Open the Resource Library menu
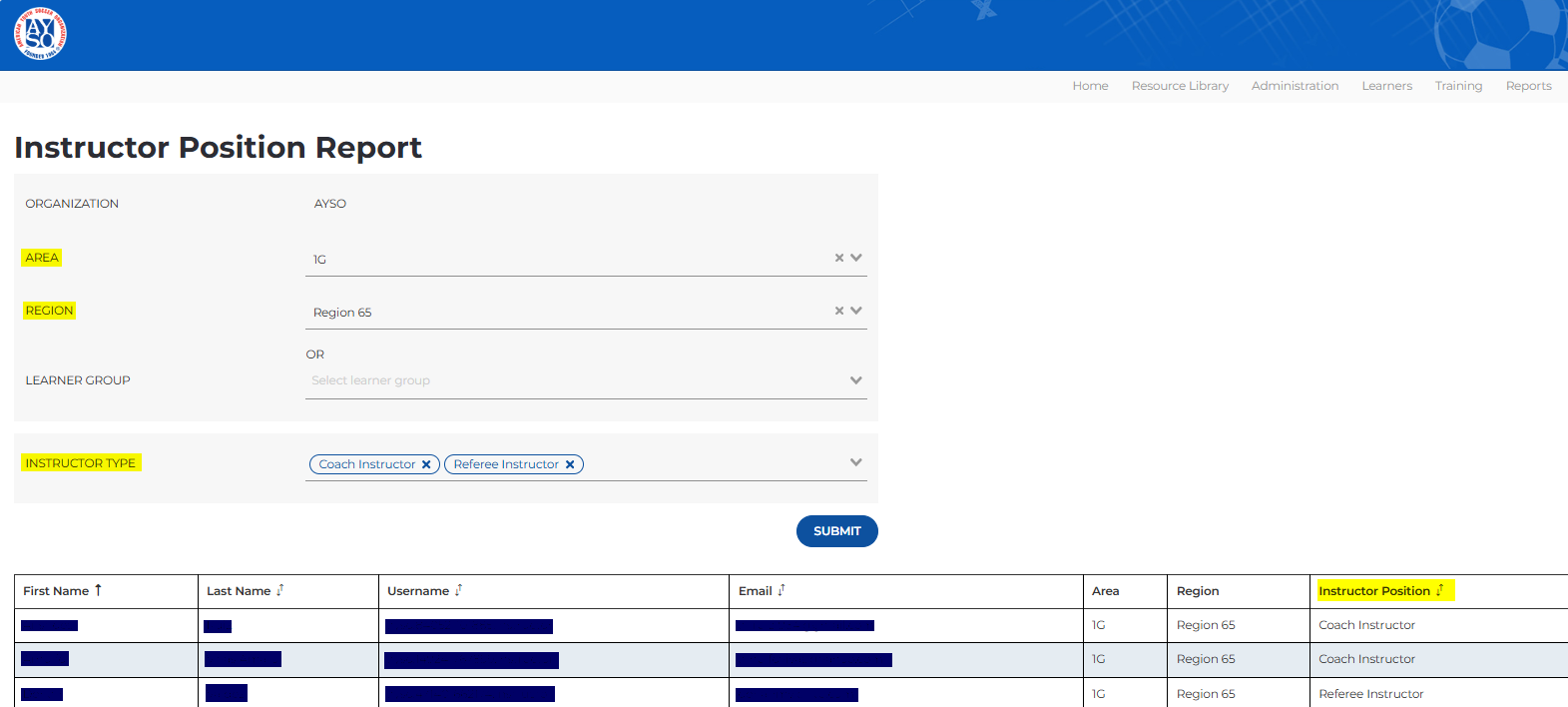 [x=1180, y=86]
